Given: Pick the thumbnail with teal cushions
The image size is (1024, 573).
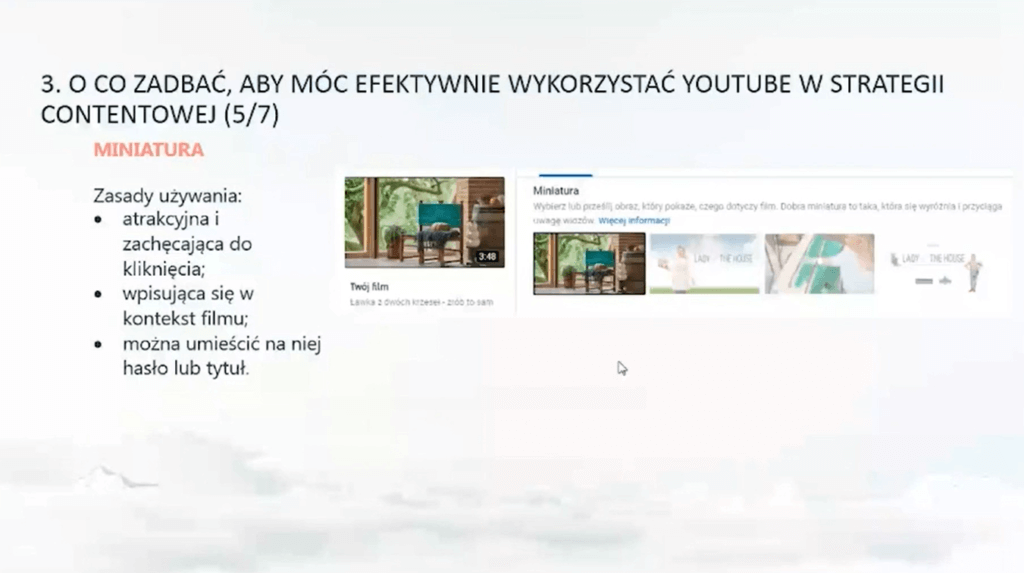Looking at the screenshot, I should click(819, 264).
